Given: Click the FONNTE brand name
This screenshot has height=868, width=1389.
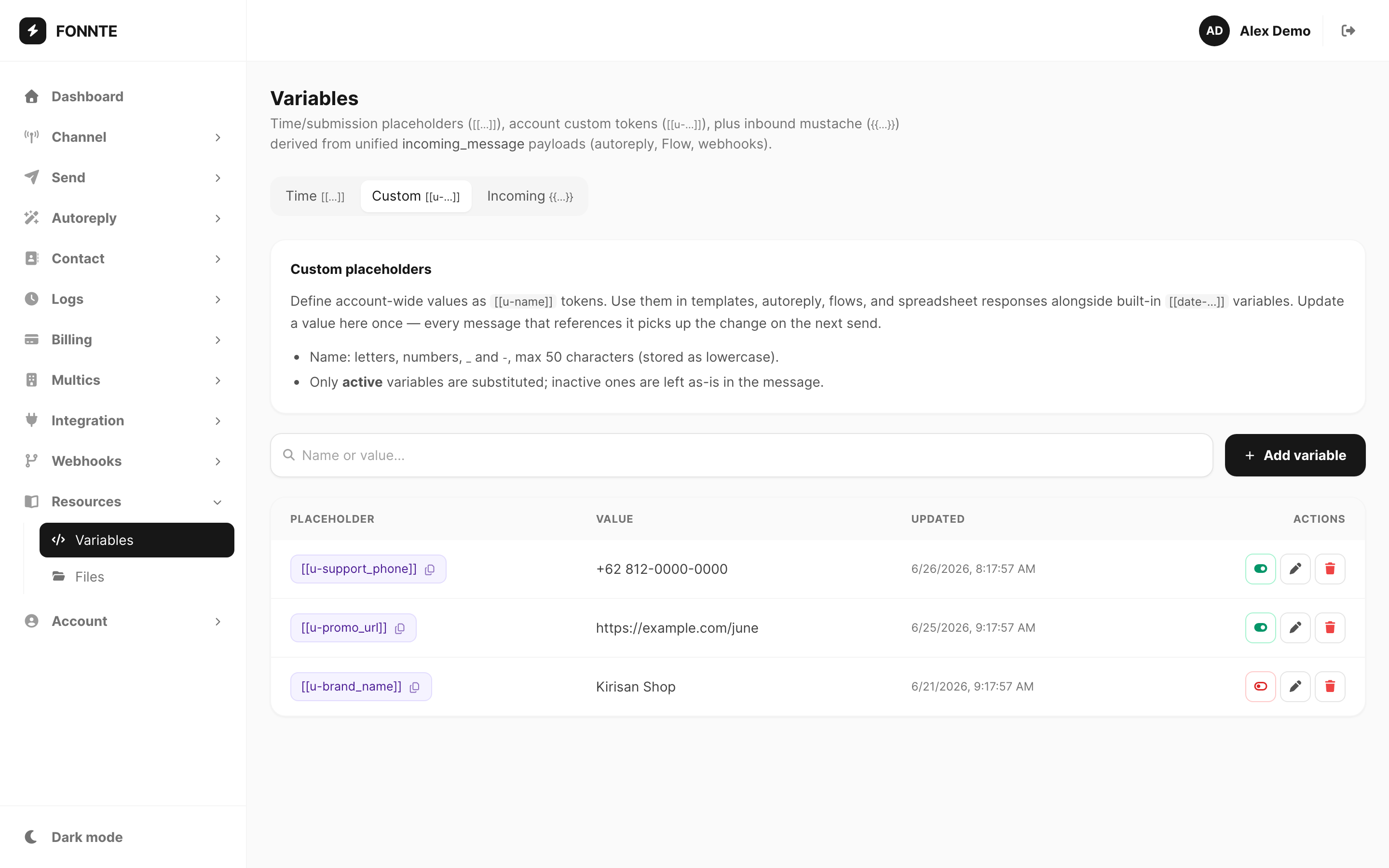Looking at the screenshot, I should pos(87,31).
